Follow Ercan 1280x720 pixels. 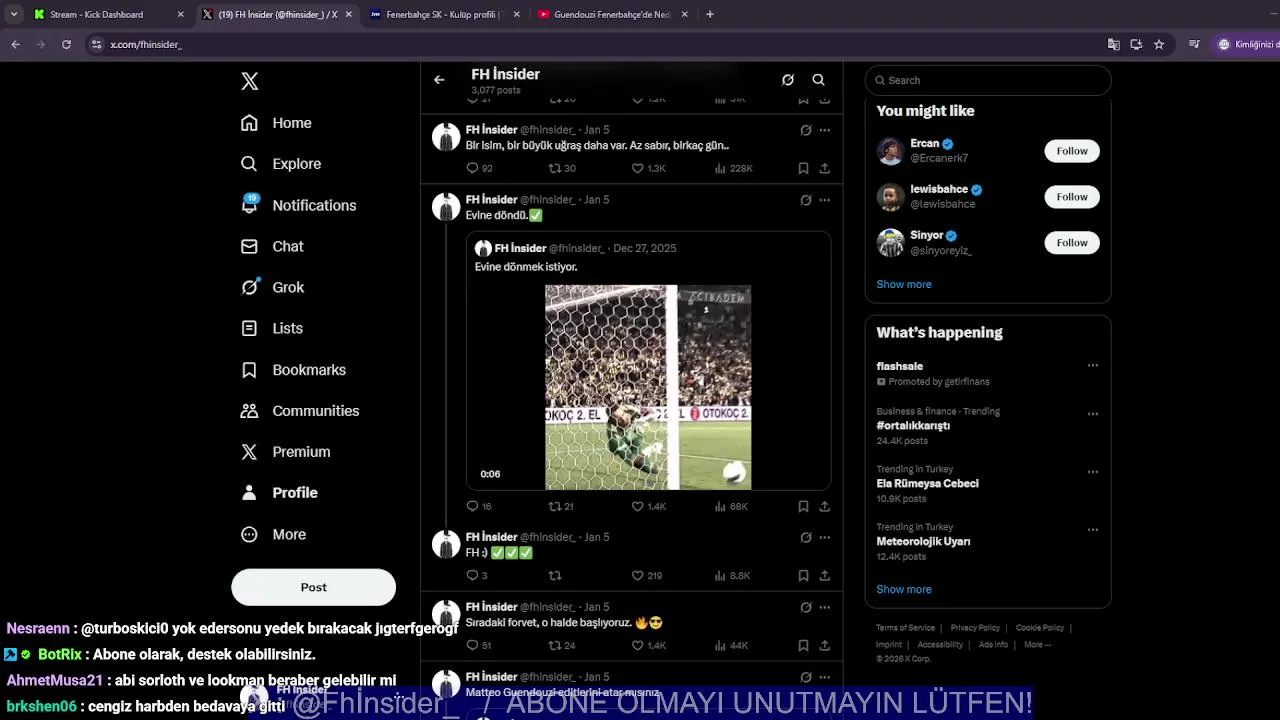[x=1072, y=151]
